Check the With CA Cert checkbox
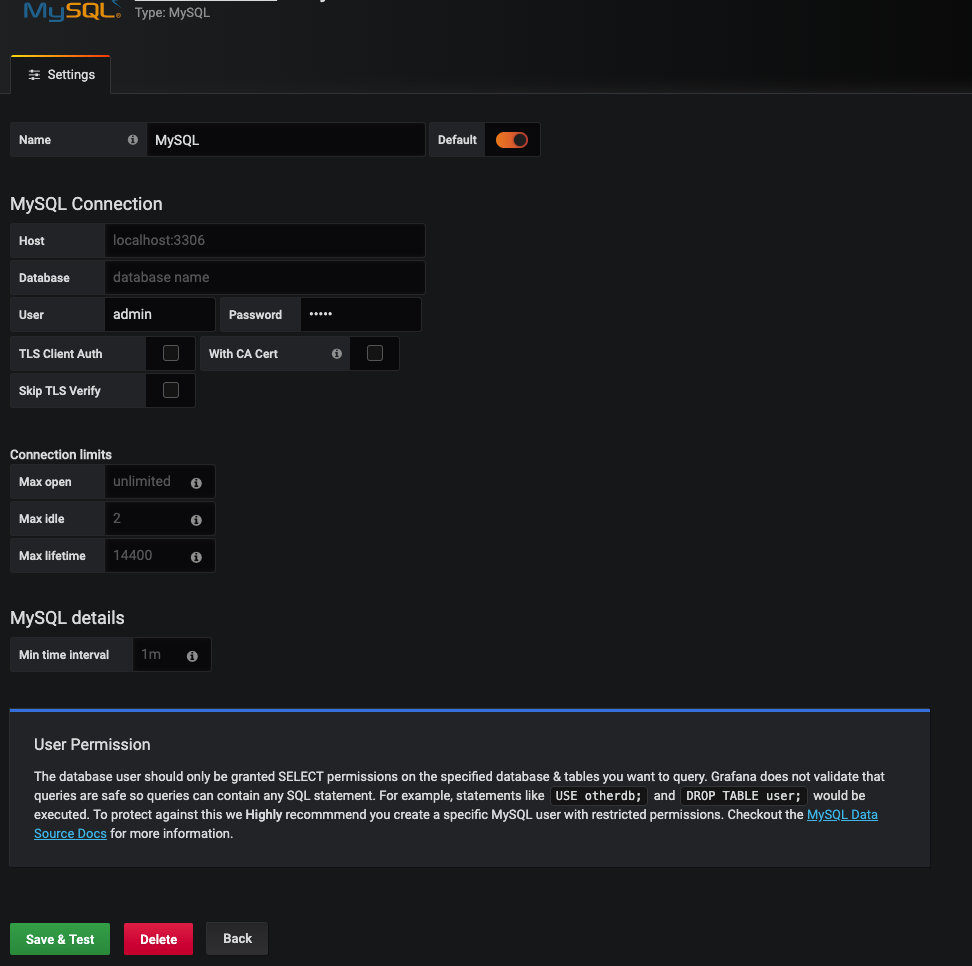 (x=374, y=353)
